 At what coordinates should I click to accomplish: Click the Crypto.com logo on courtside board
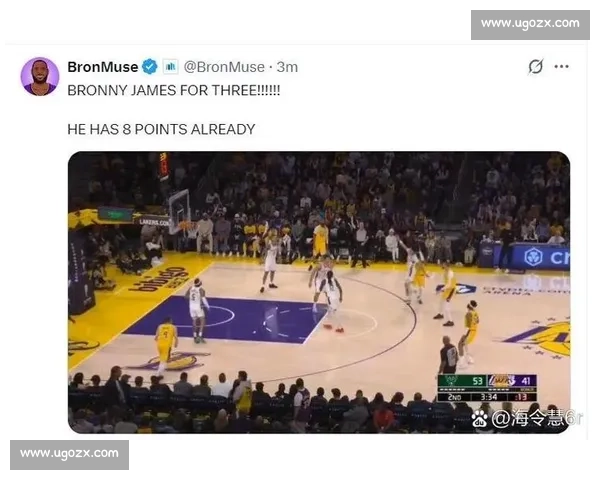point(533,256)
